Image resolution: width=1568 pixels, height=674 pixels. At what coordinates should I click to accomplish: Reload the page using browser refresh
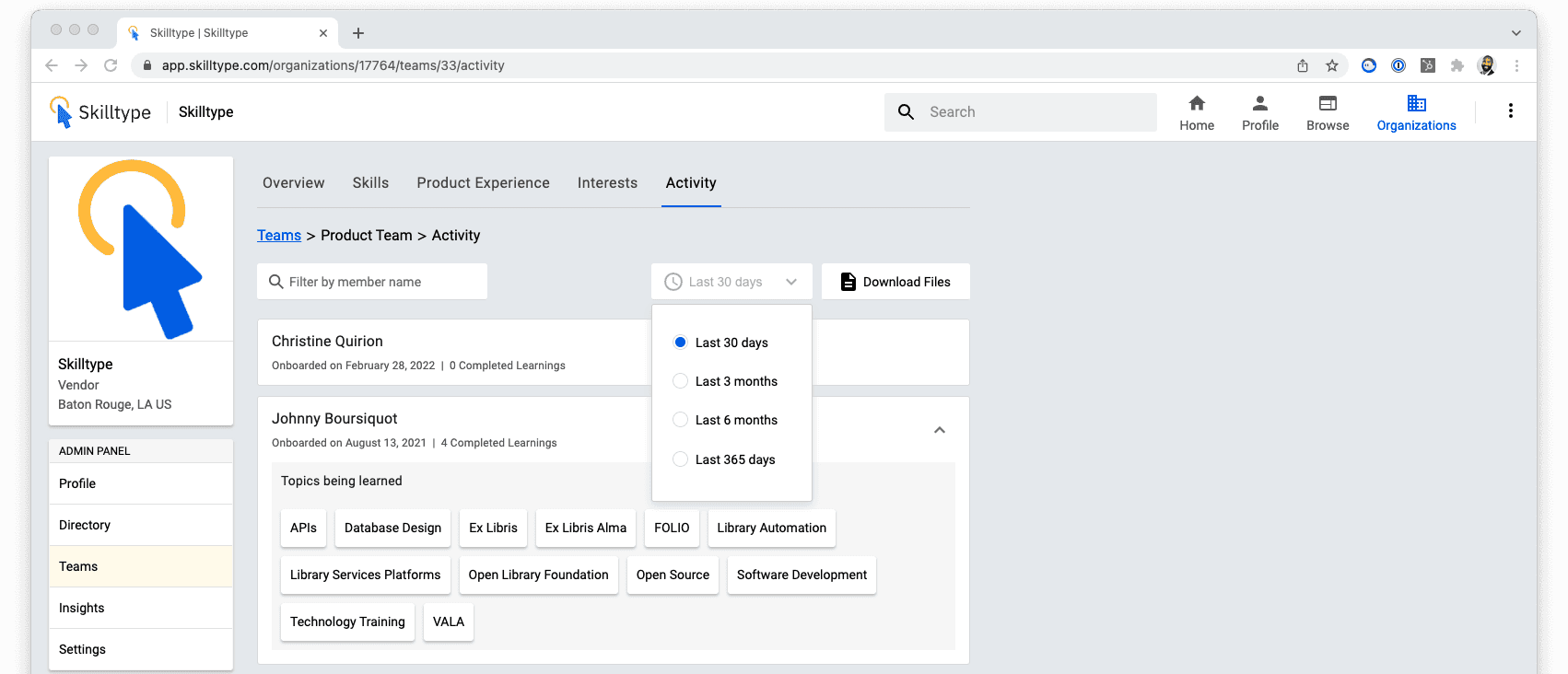tap(111, 65)
